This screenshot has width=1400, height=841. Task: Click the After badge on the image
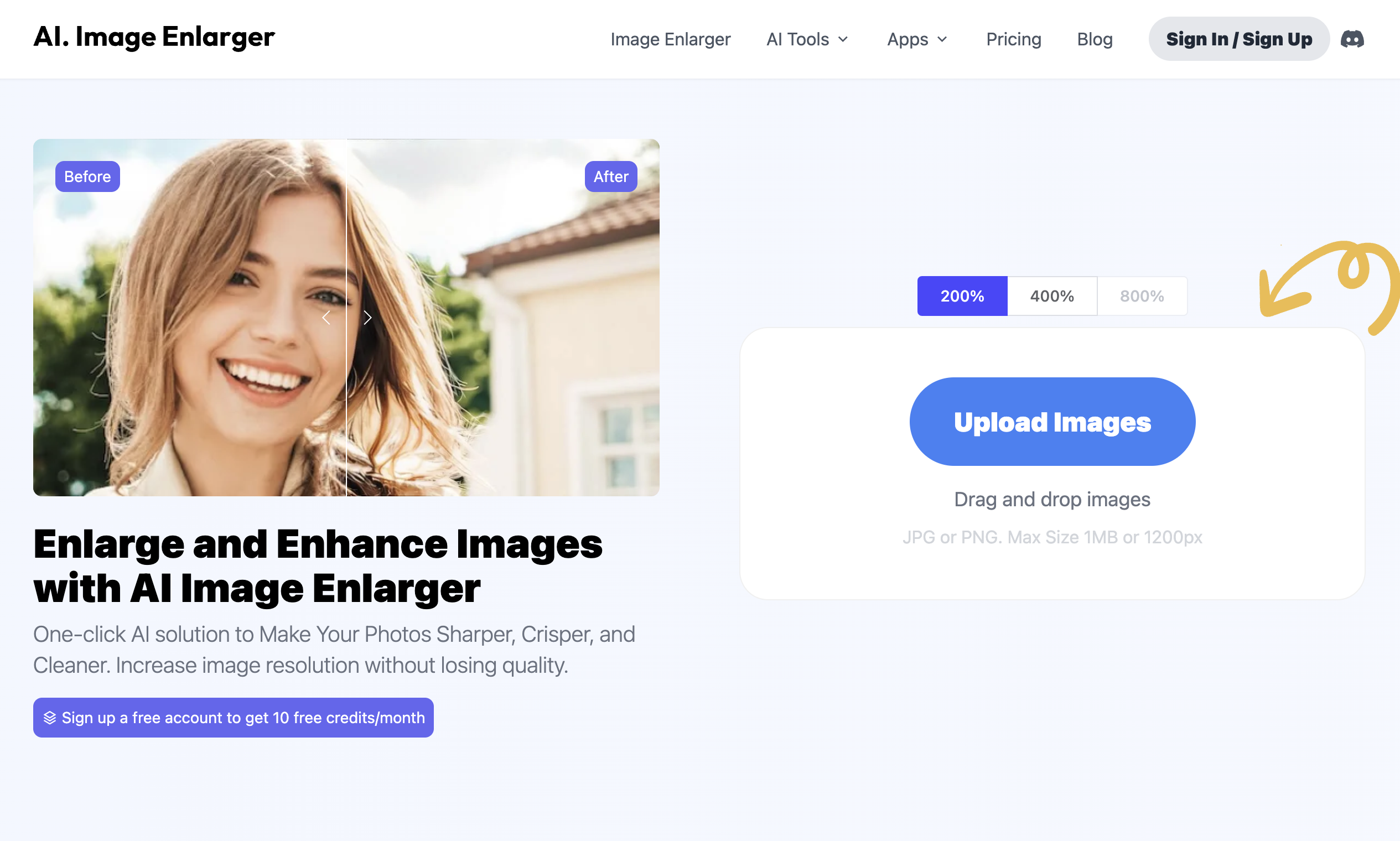click(x=610, y=176)
